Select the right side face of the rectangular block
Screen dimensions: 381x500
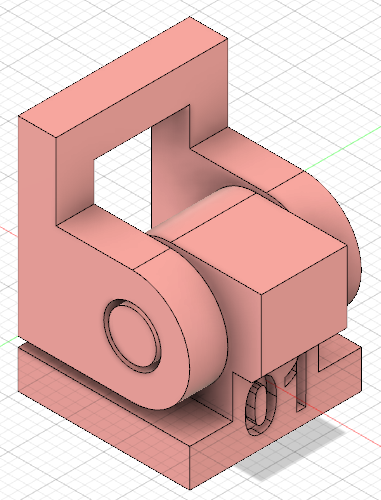(304, 312)
